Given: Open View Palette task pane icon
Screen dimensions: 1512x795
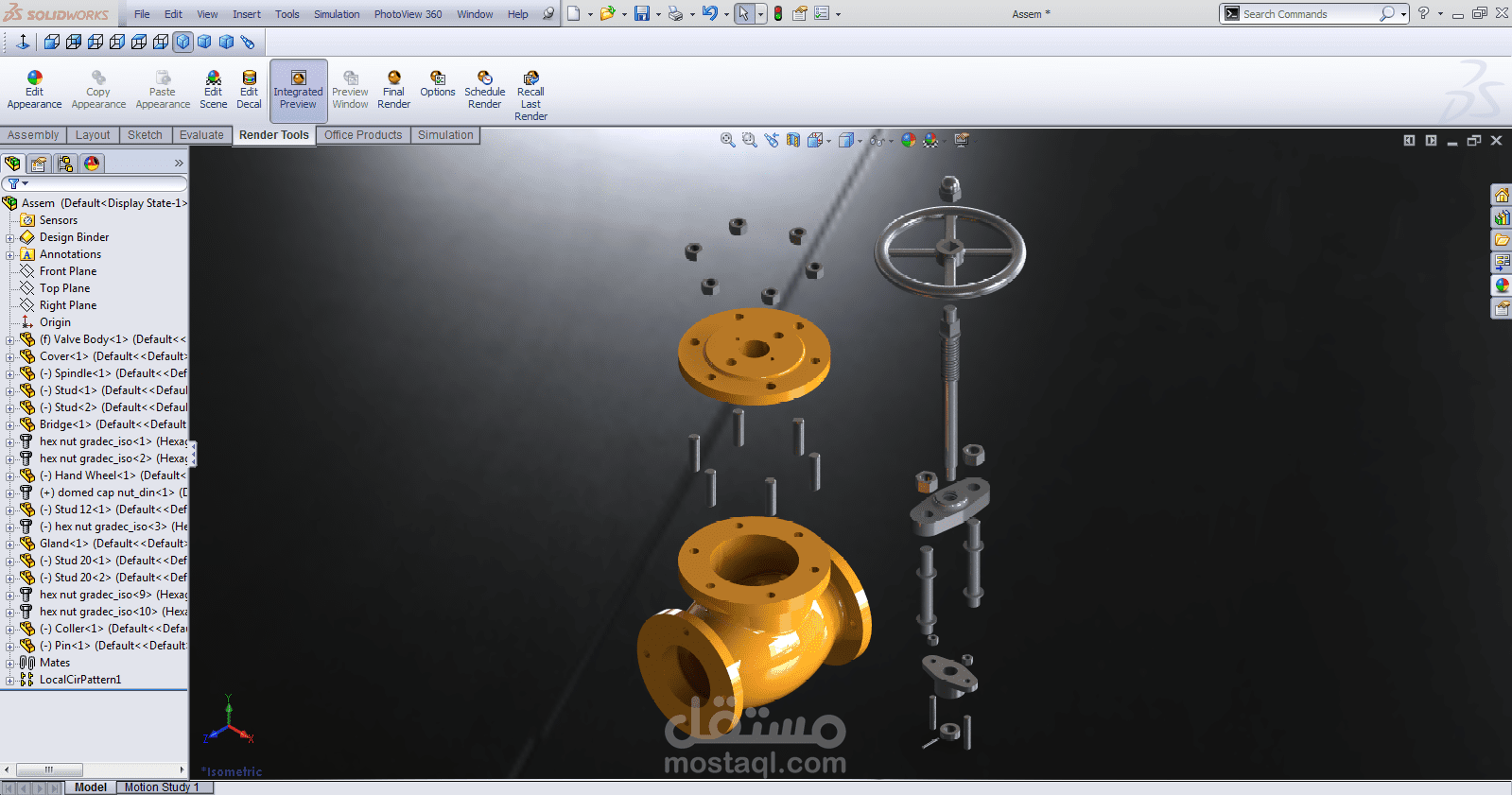Looking at the screenshot, I should click(1502, 263).
